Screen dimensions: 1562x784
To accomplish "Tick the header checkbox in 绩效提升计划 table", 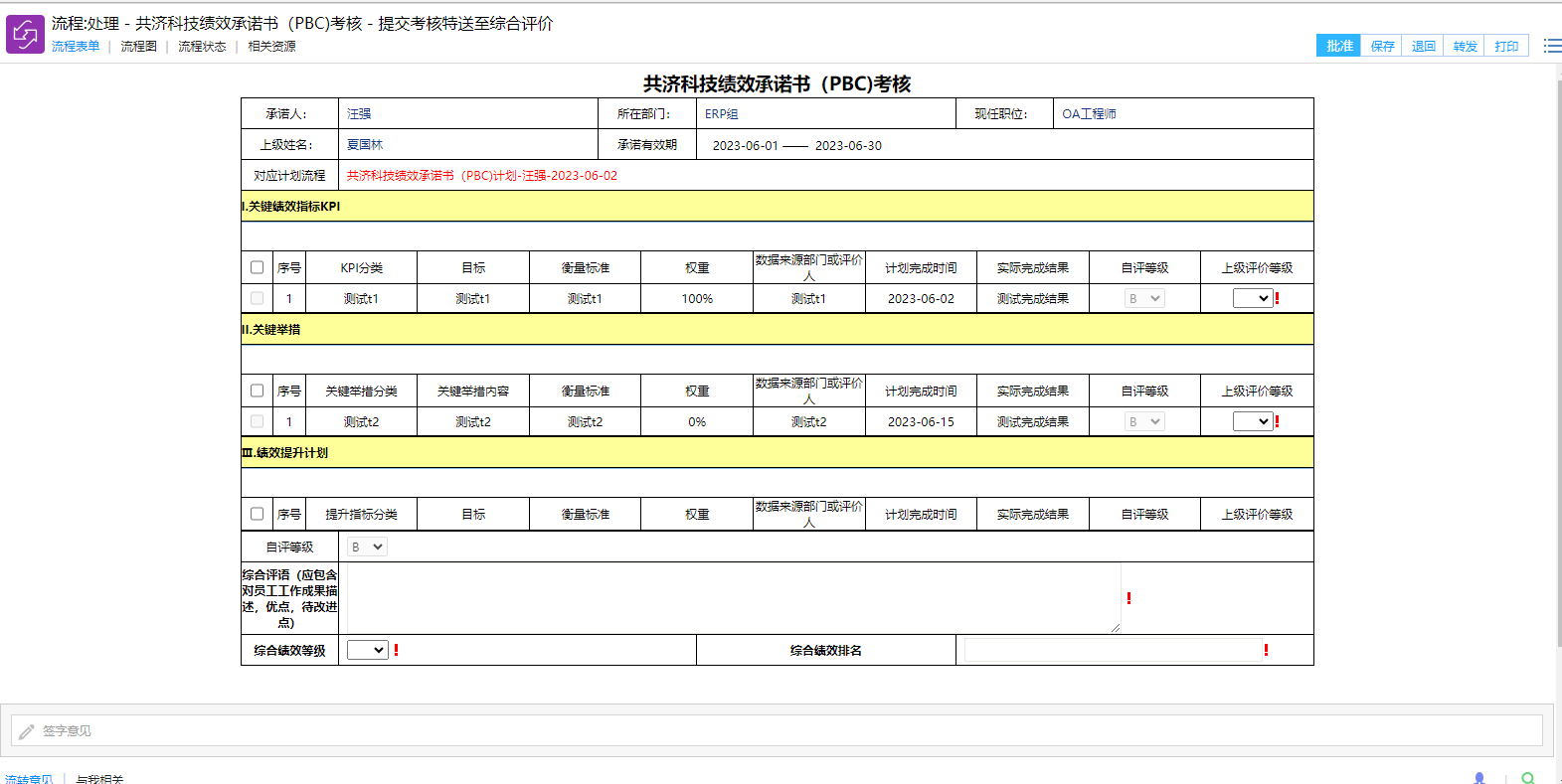I will point(258,514).
